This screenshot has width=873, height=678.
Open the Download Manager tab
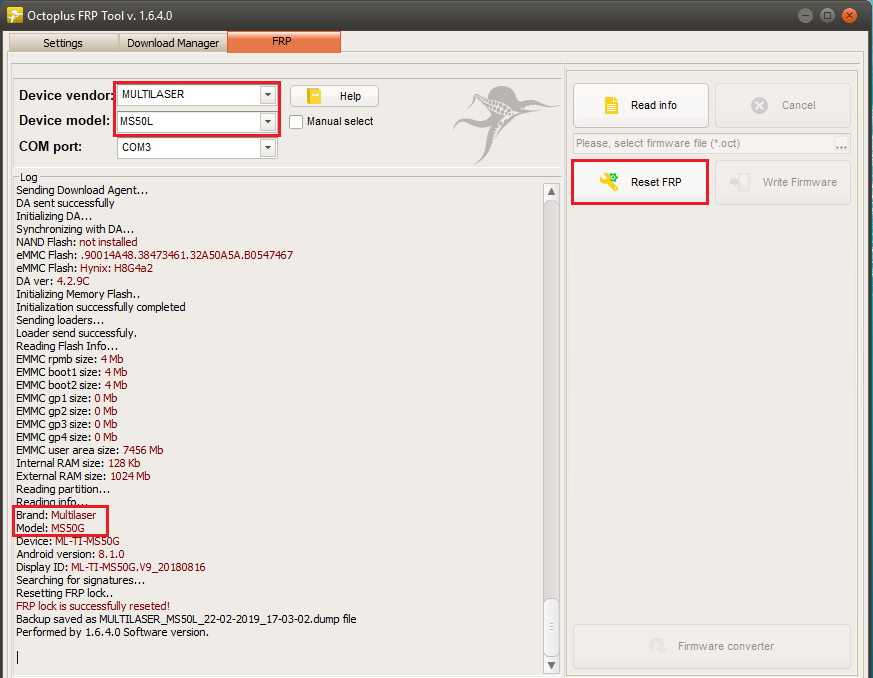pyautogui.click(x=173, y=43)
